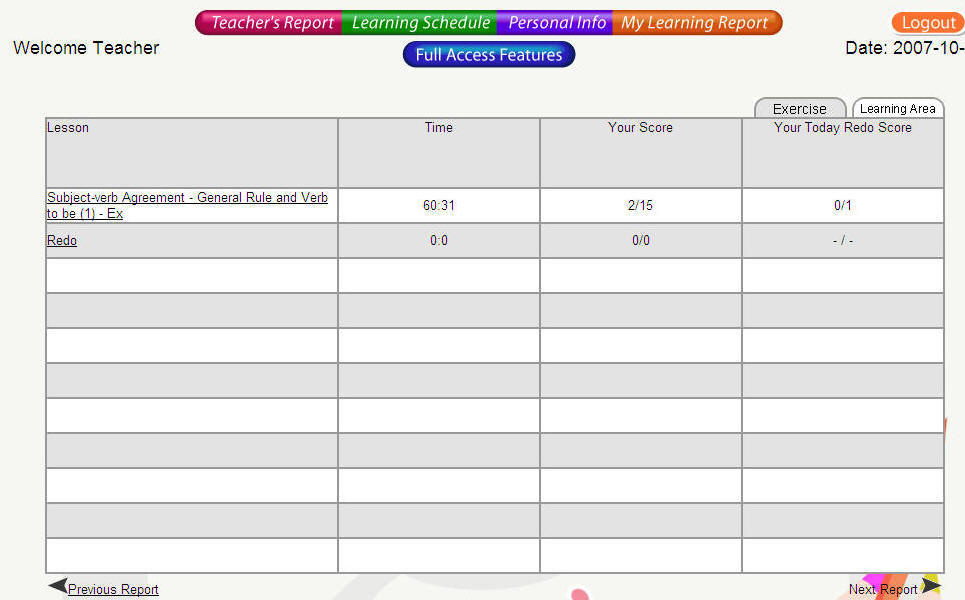Image resolution: width=965 pixels, height=600 pixels.
Task: Click the Your Score column header
Action: click(x=640, y=128)
